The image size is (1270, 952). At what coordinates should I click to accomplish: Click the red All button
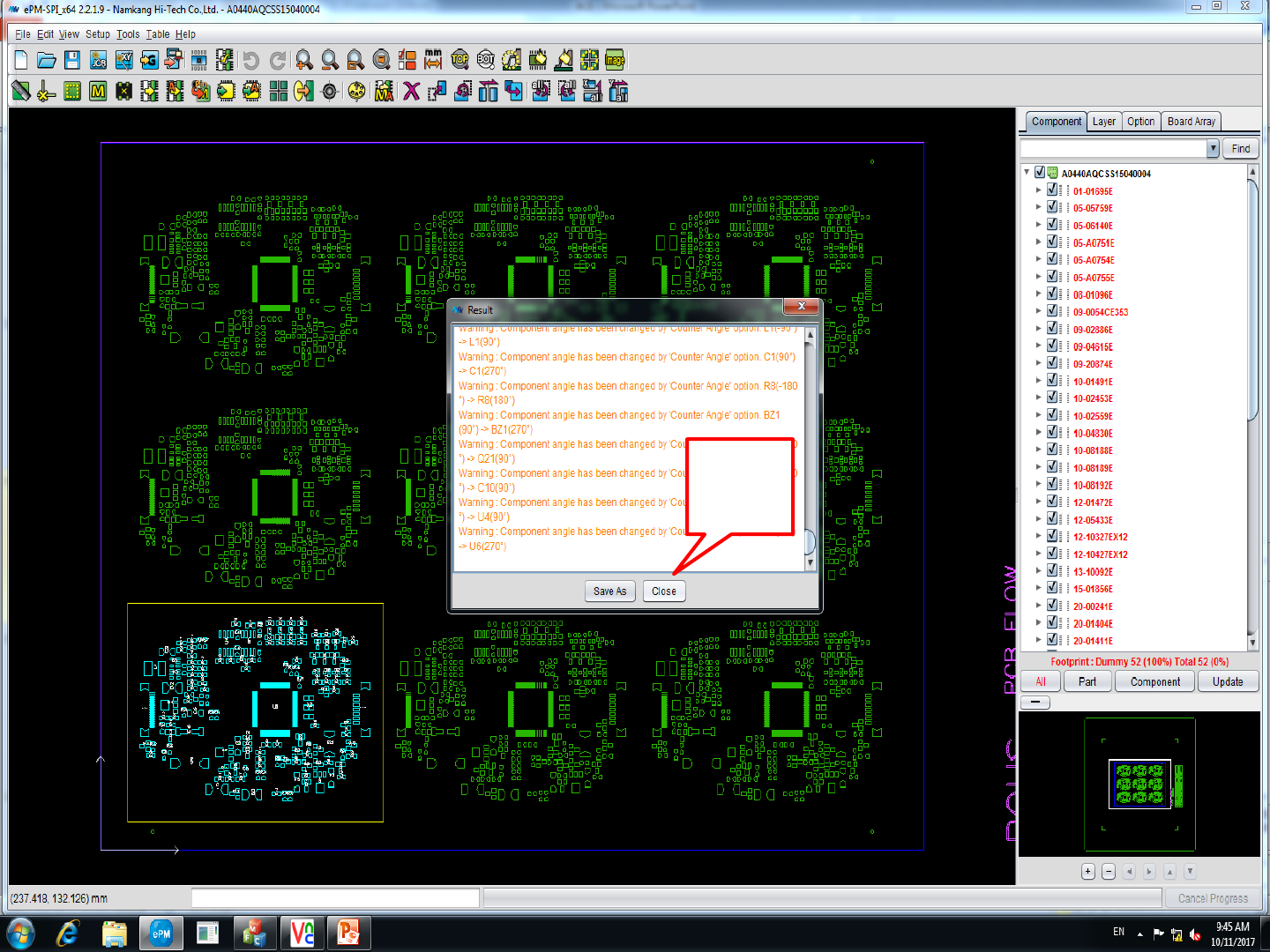coord(1041,681)
